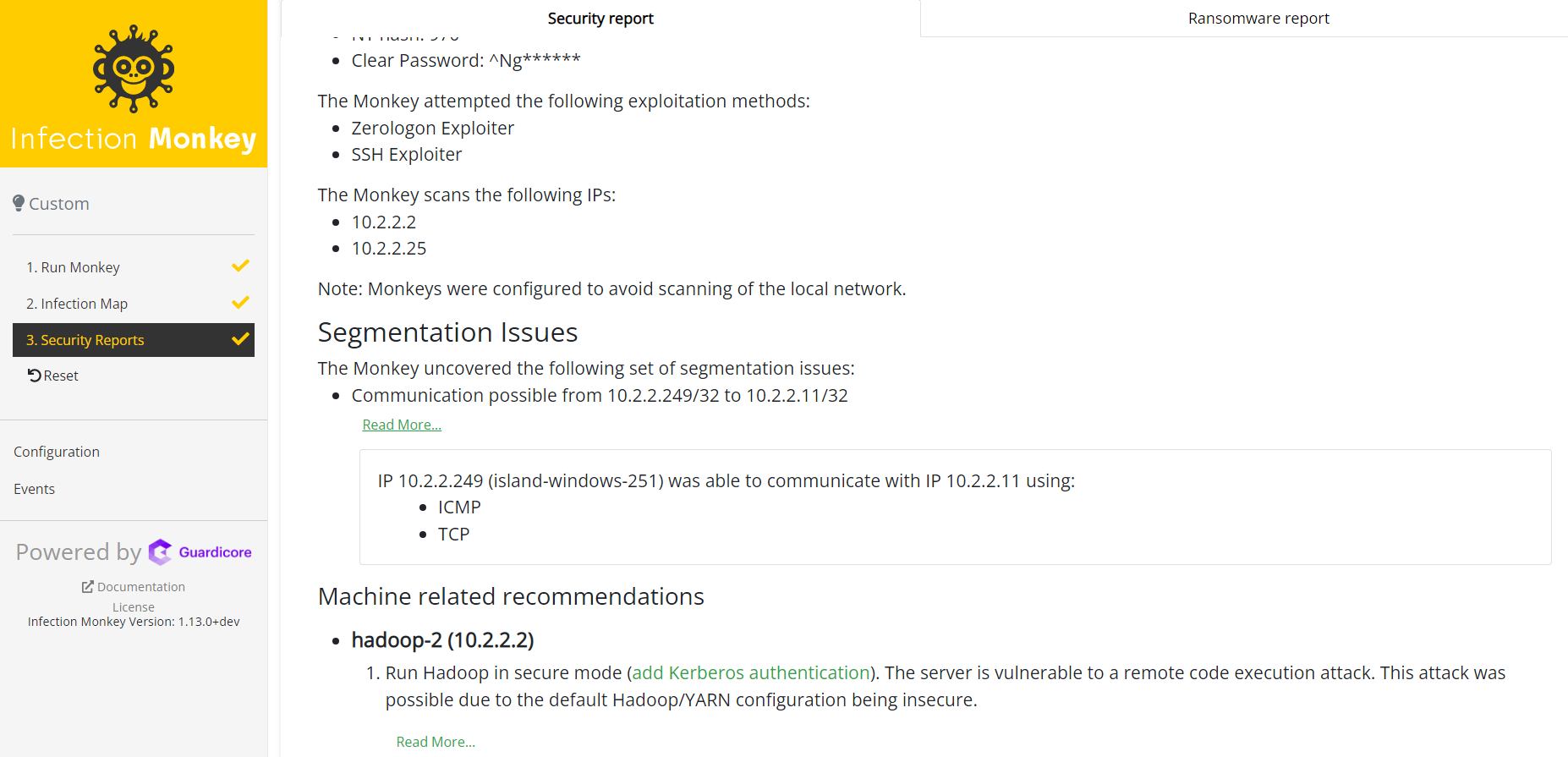
Task: Click the checkmark next to Infection Map
Action: [x=240, y=303]
